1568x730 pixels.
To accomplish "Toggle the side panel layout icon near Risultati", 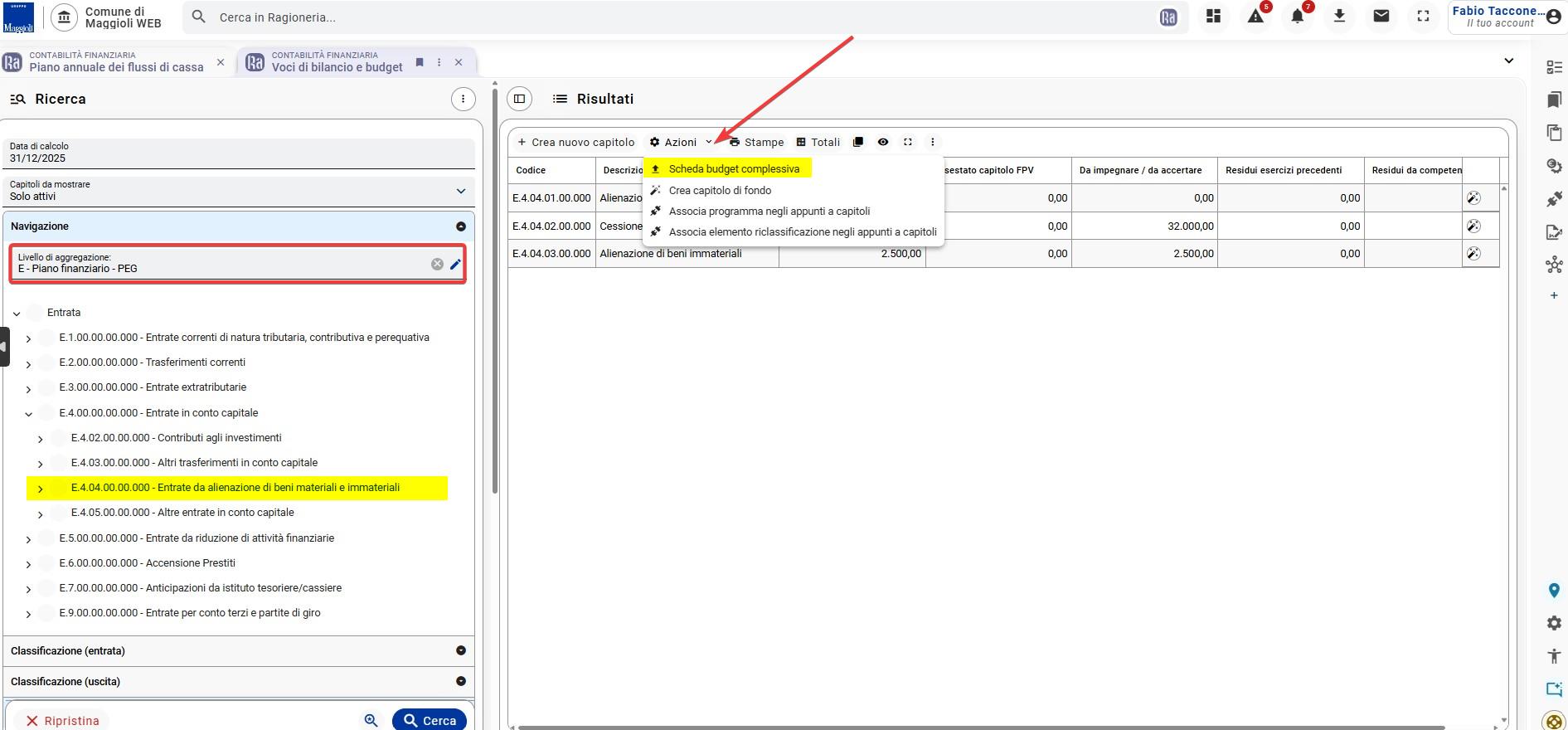I will click(x=520, y=99).
